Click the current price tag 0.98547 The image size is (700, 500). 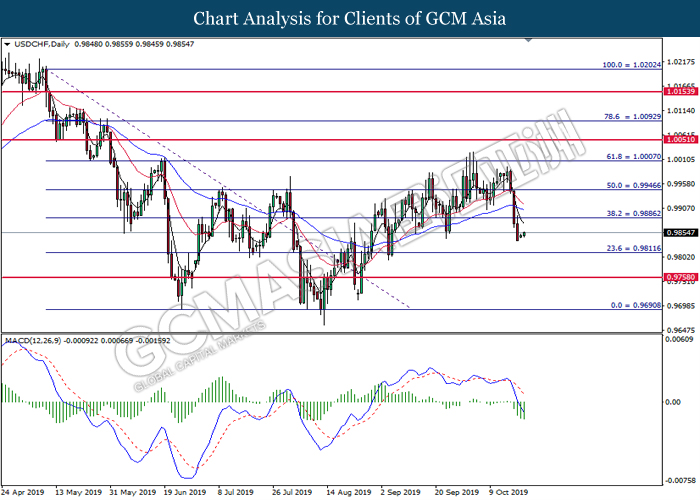[x=680, y=232]
